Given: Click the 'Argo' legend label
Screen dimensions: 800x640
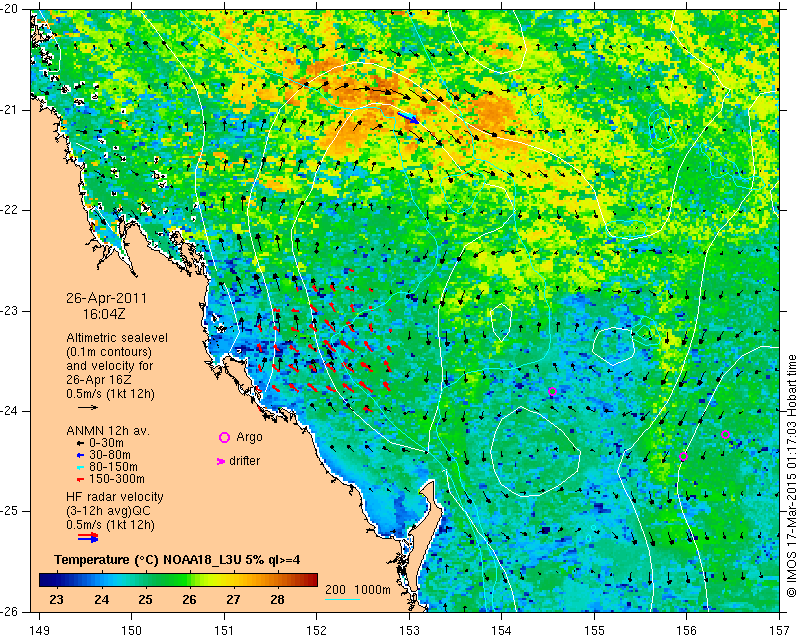Looking at the screenshot, I should 249,437.
